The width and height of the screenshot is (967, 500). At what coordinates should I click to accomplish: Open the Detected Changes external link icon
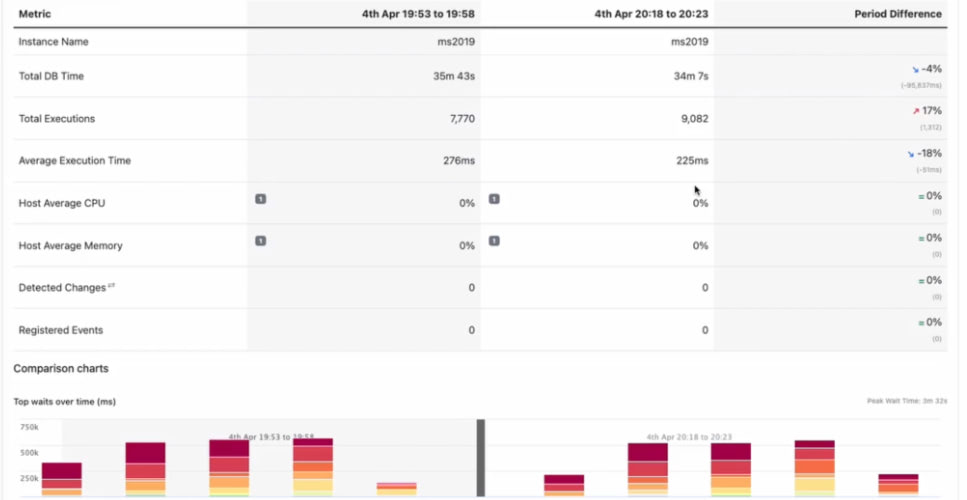tap(111, 286)
